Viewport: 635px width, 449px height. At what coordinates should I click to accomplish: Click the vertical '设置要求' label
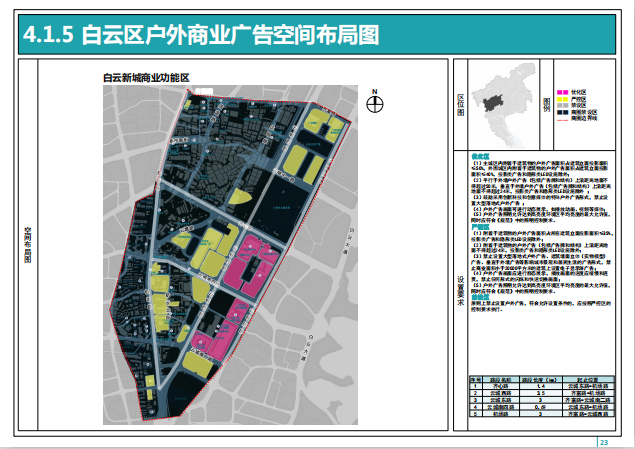460,291
